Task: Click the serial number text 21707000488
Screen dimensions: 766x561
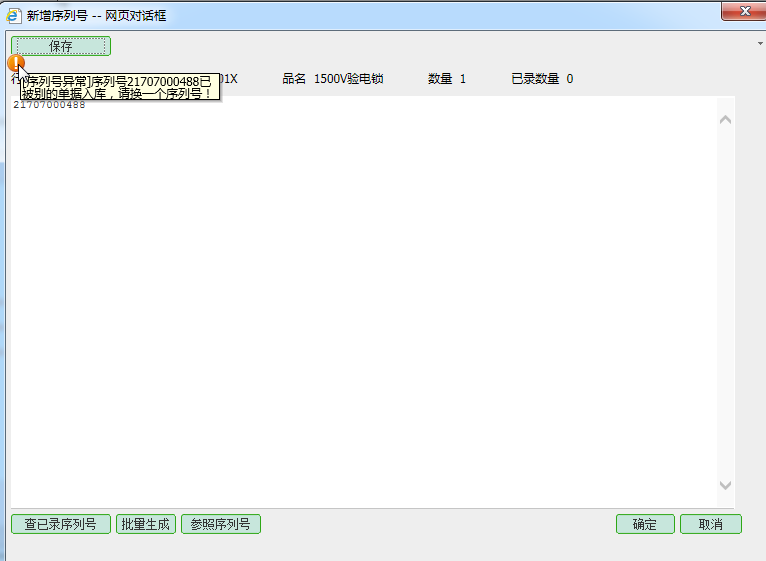Action: tap(49, 106)
